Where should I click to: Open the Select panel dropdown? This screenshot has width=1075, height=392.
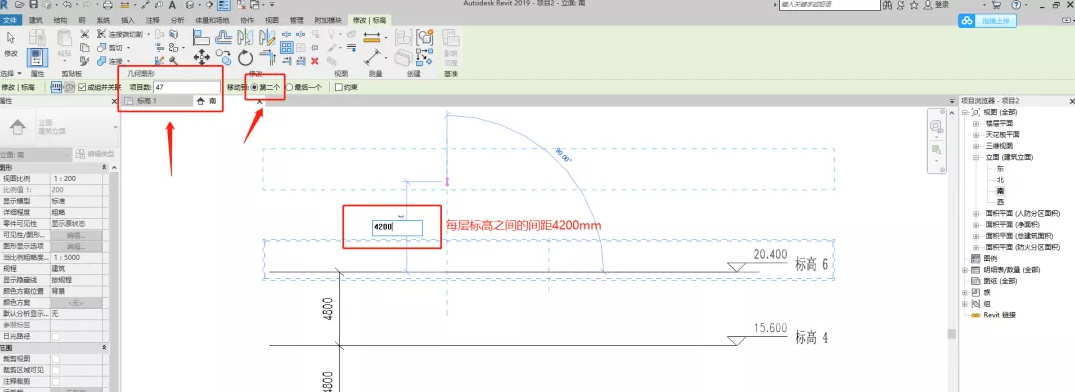11,73
